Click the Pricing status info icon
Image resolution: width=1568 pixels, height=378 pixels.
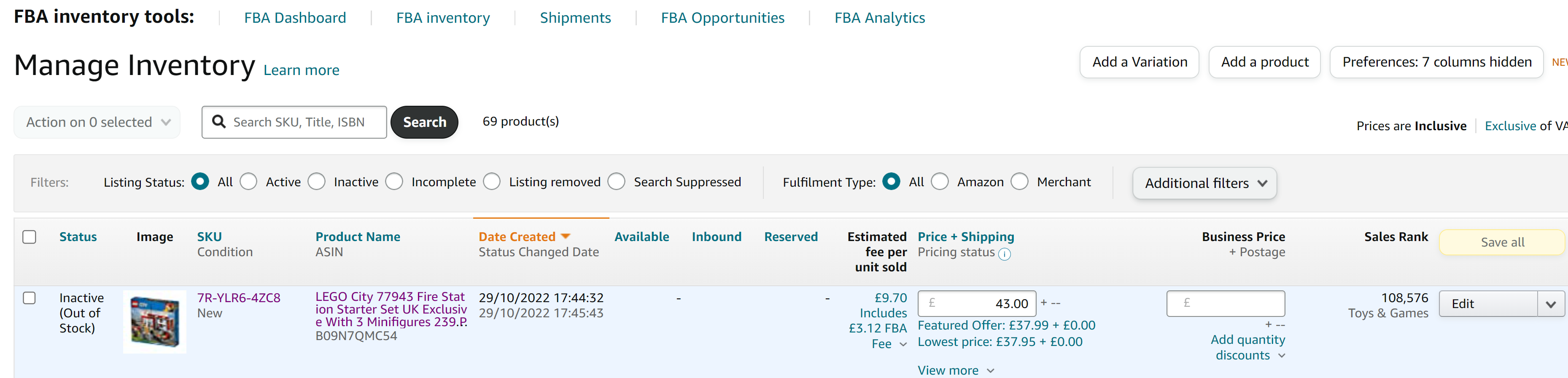(1004, 255)
